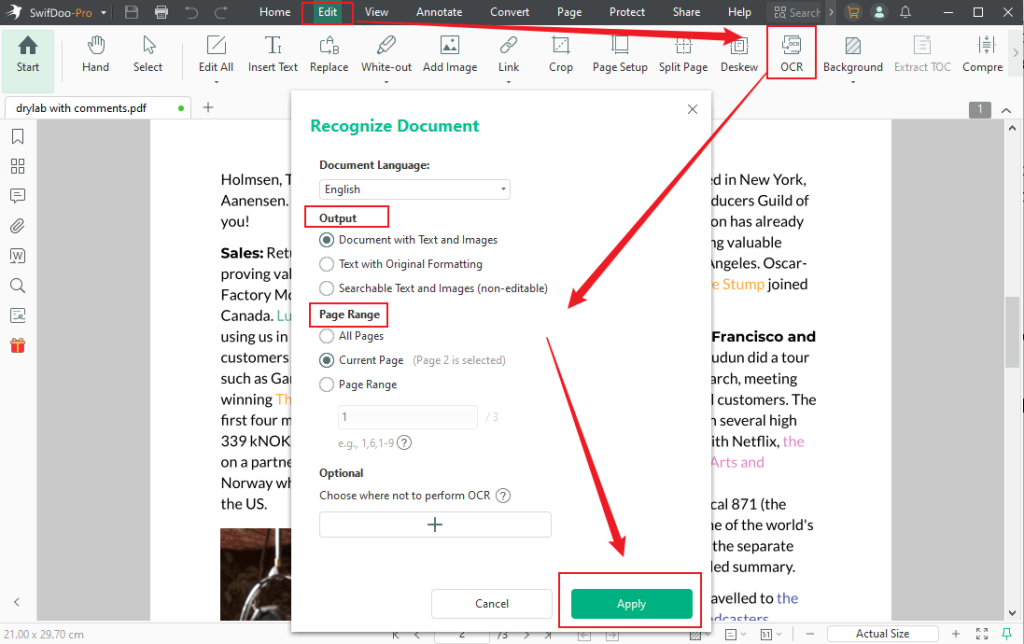Screen dimensions: 1024x644
Task: Open the page Thumbnails panel
Action: (x=17, y=166)
